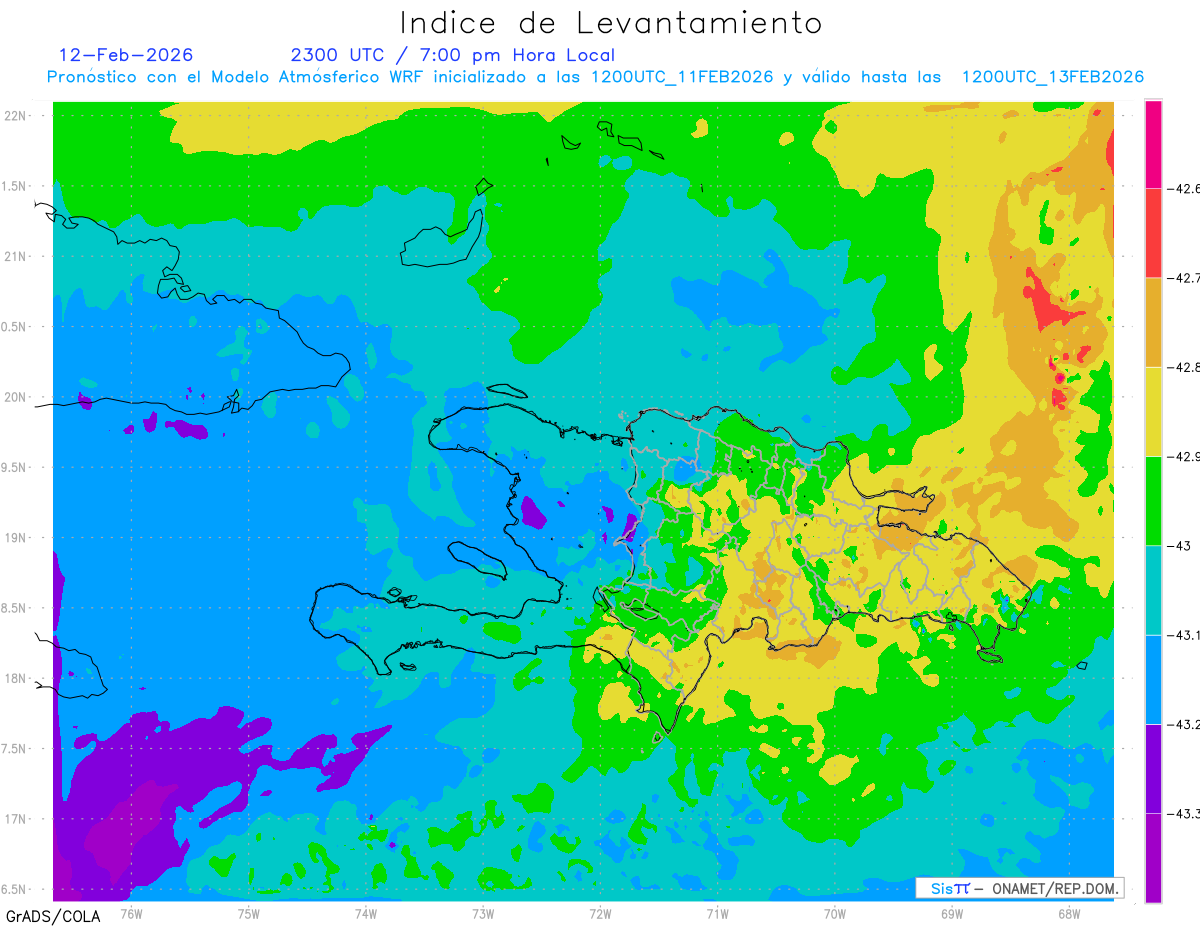
Task: Click the "SisTT – ONAMET/REP.DOM." label box
Action: (x=1019, y=888)
